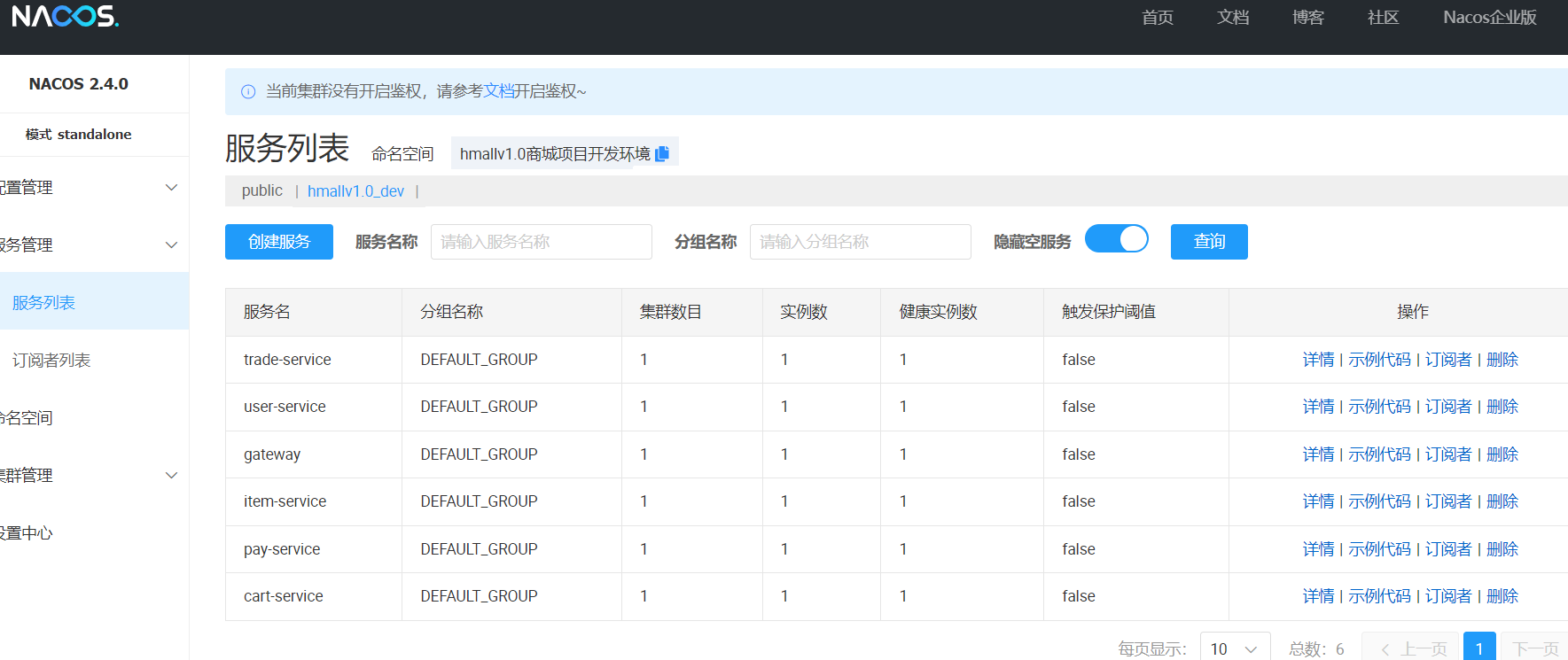Select the pay-service name cell
This screenshot has height=660, width=1568.
click(314, 549)
